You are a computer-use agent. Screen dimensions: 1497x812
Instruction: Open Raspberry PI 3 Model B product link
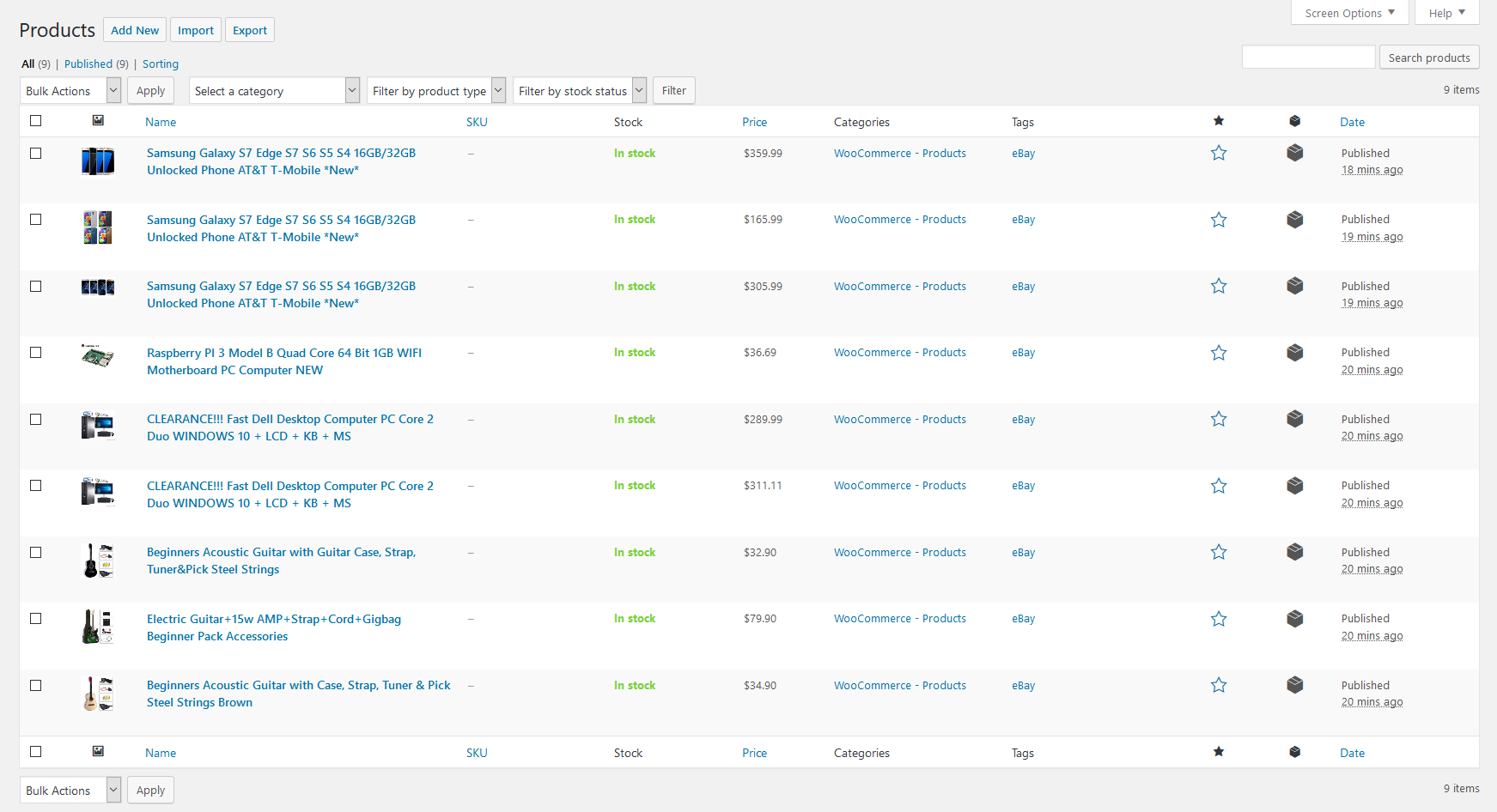284,361
